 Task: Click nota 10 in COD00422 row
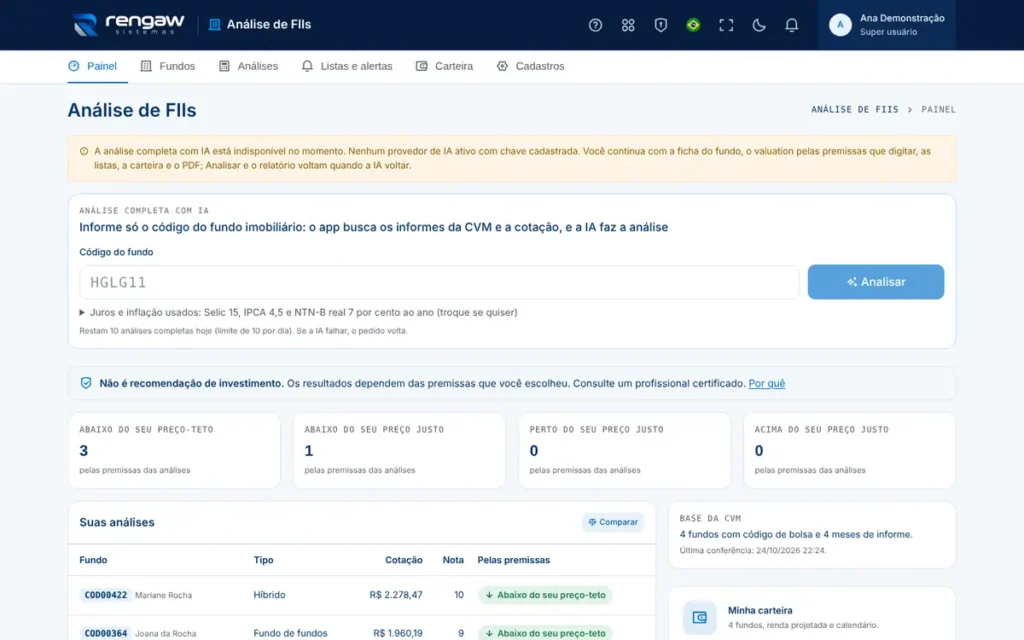tap(459, 595)
